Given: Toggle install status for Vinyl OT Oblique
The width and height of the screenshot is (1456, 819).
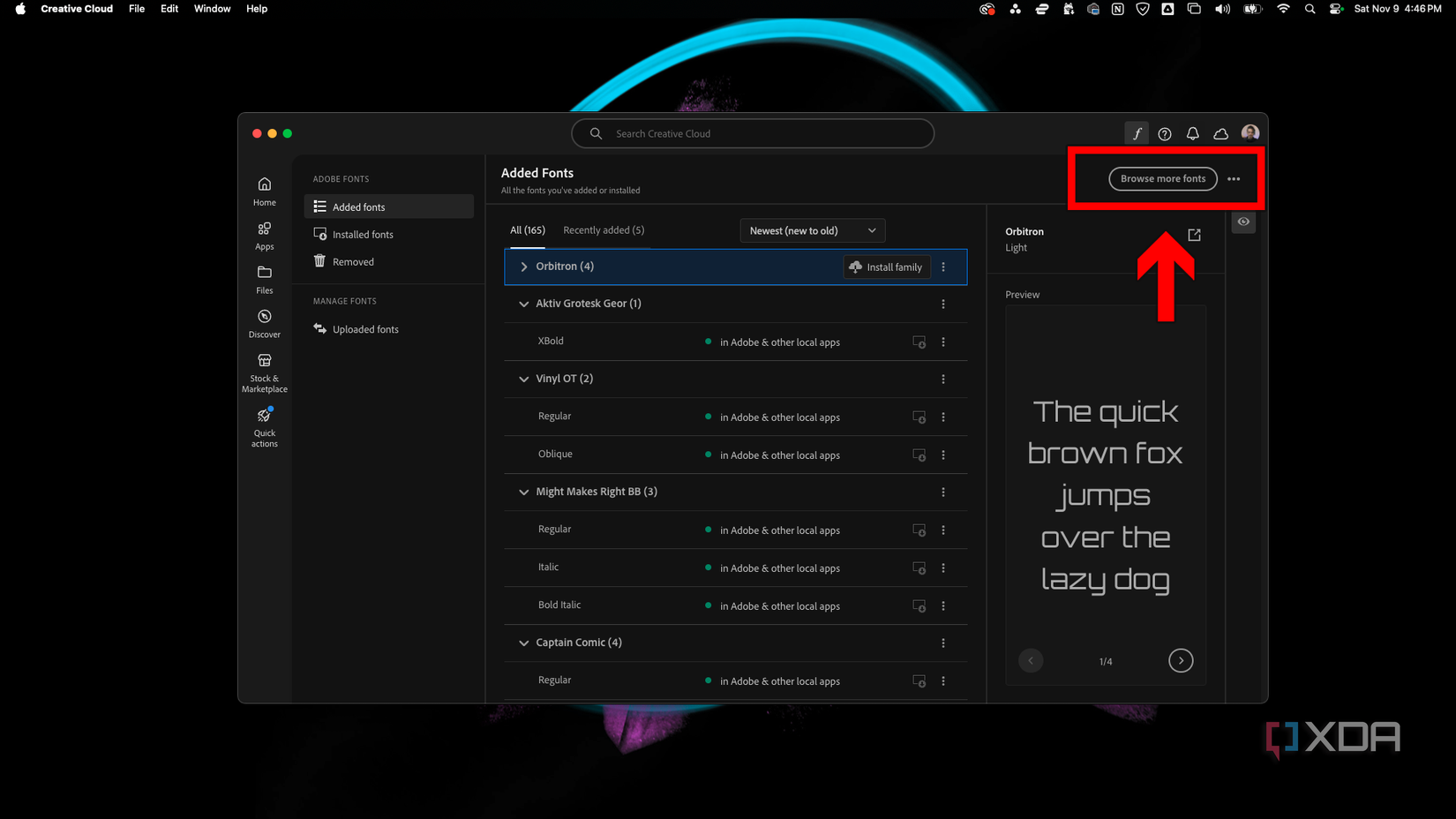Looking at the screenshot, I should click(919, 455).
